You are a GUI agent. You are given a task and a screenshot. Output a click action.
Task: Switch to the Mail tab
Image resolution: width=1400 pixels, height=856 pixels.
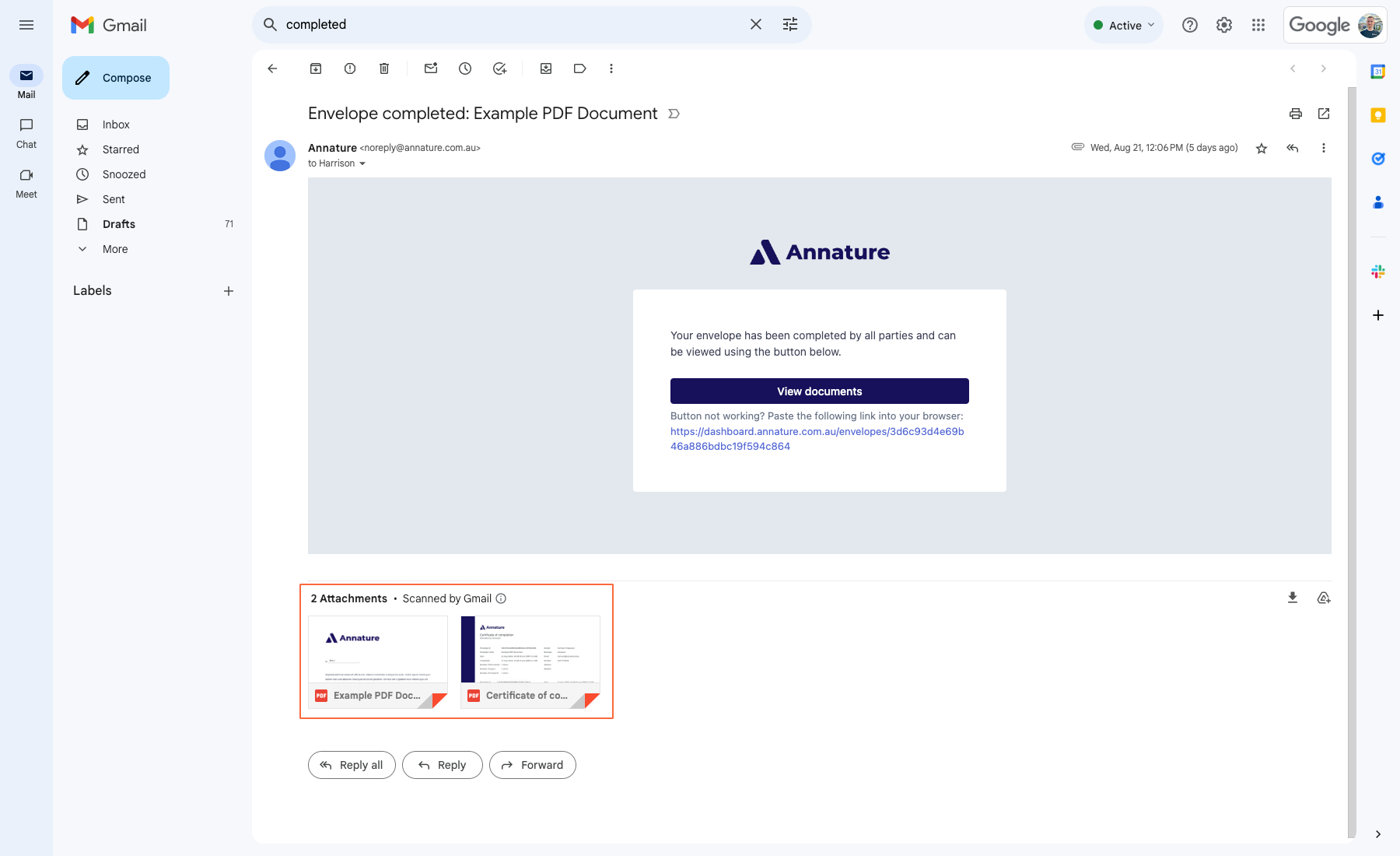click(26, 82)
